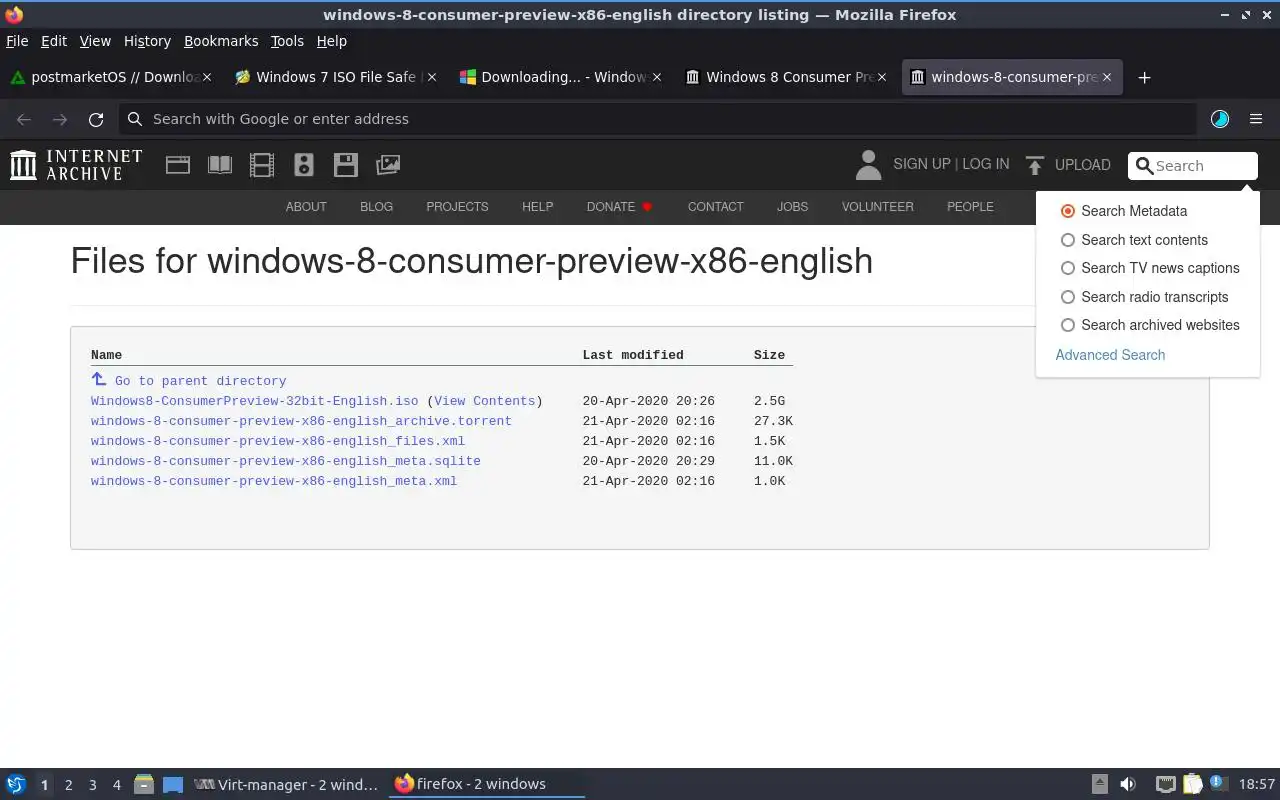
Task: Open the _meta.xml file link
Action: [x=274, y=481]
